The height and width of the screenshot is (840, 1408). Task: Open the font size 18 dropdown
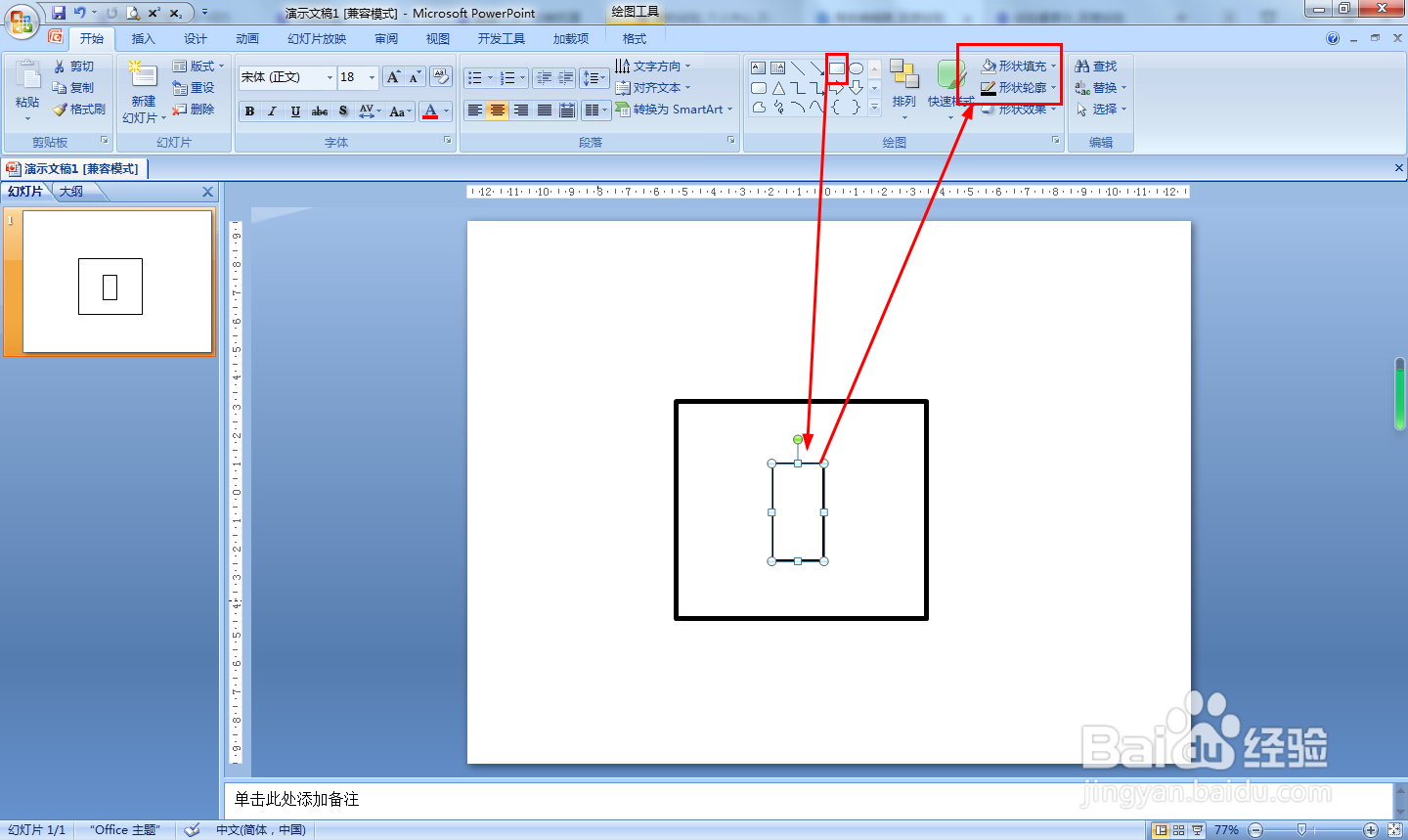point(372,77)
